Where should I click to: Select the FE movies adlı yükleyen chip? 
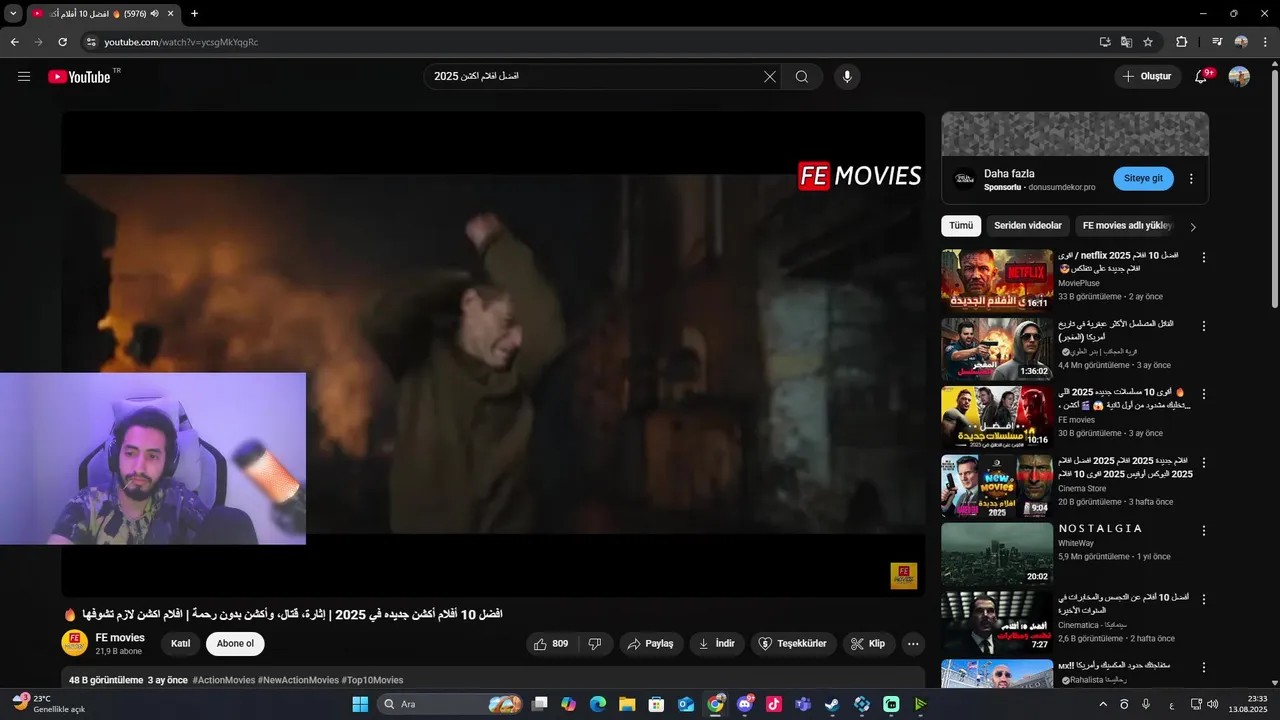(1127, 226)
